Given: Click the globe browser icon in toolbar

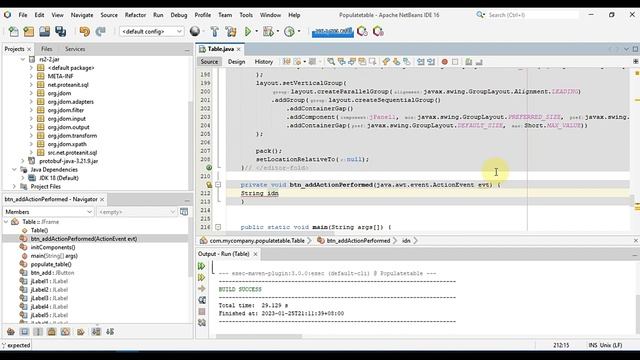Looking at the screenshot, I should [195, 31].
